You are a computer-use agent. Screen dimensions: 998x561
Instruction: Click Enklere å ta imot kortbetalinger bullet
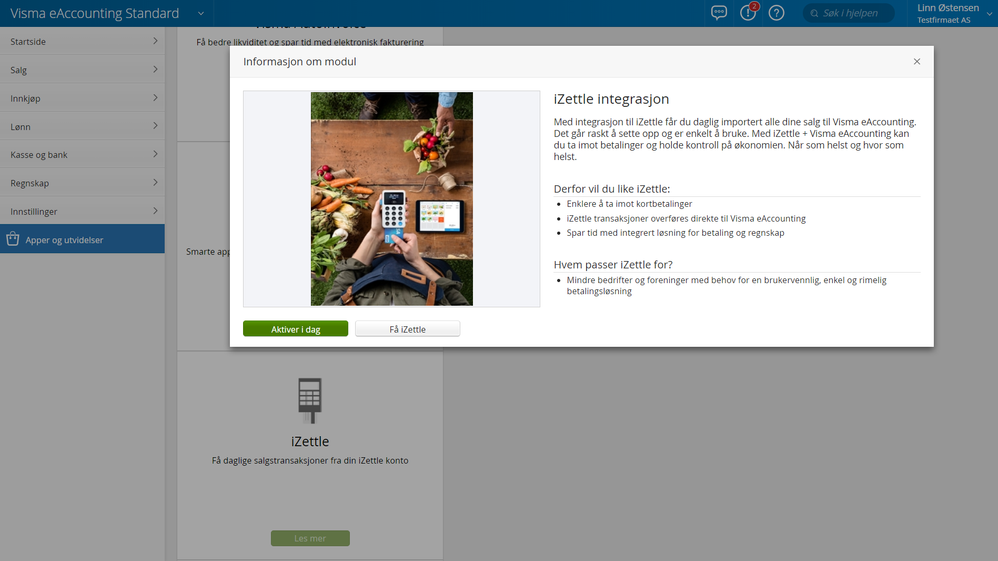(629, 204)
